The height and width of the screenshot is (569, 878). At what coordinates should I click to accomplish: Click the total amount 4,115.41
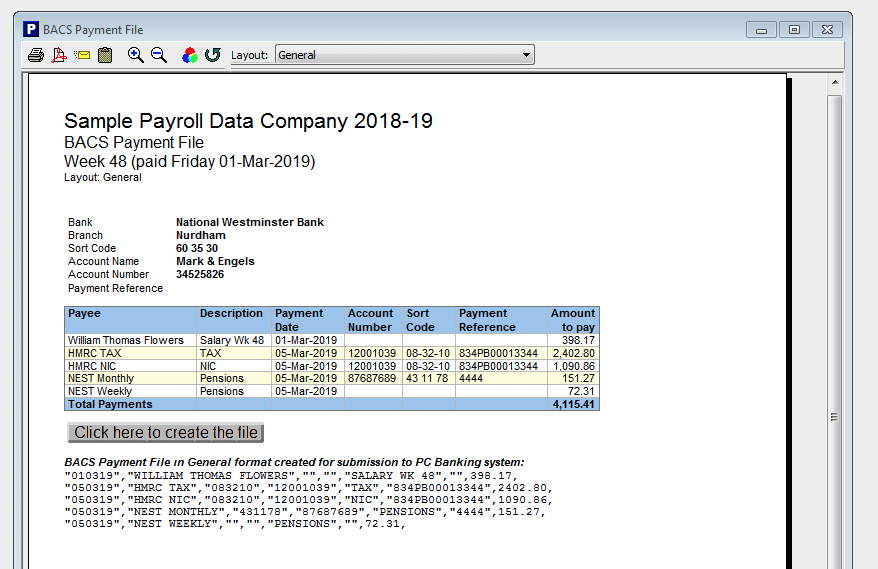573,404
